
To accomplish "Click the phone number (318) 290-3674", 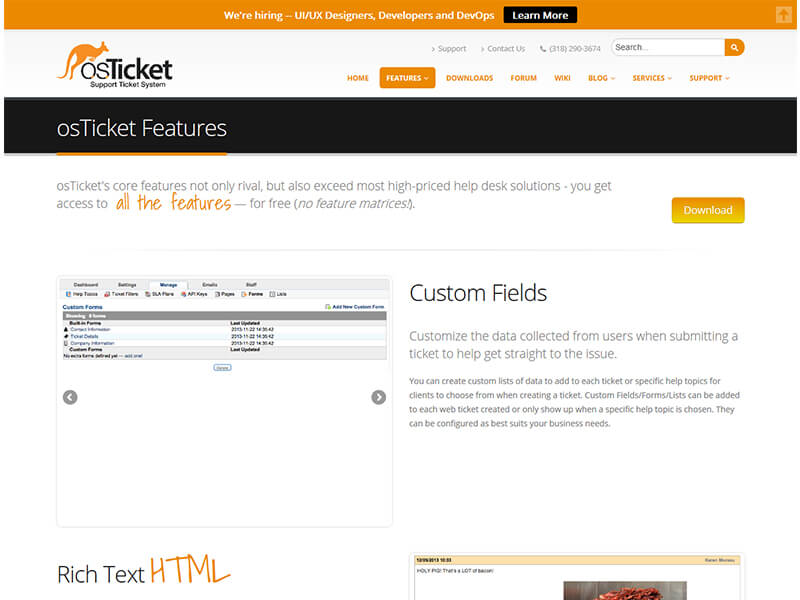I will (570, 48).
